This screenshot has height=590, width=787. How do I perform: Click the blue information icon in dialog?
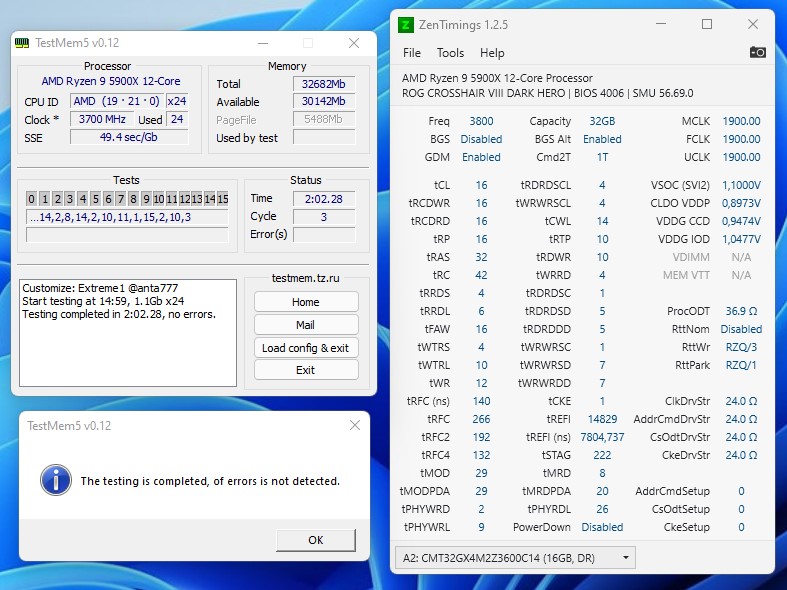(x=56, y=480)
